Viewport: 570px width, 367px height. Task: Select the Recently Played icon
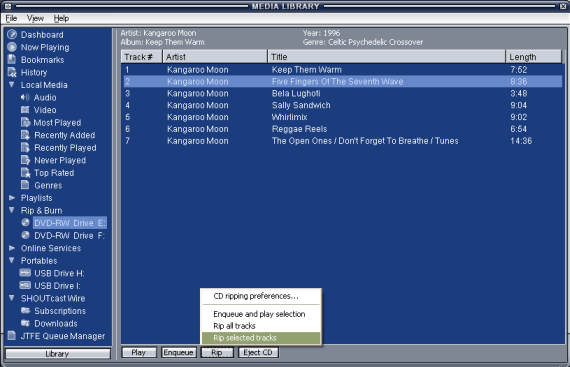(x=25, y=148)
